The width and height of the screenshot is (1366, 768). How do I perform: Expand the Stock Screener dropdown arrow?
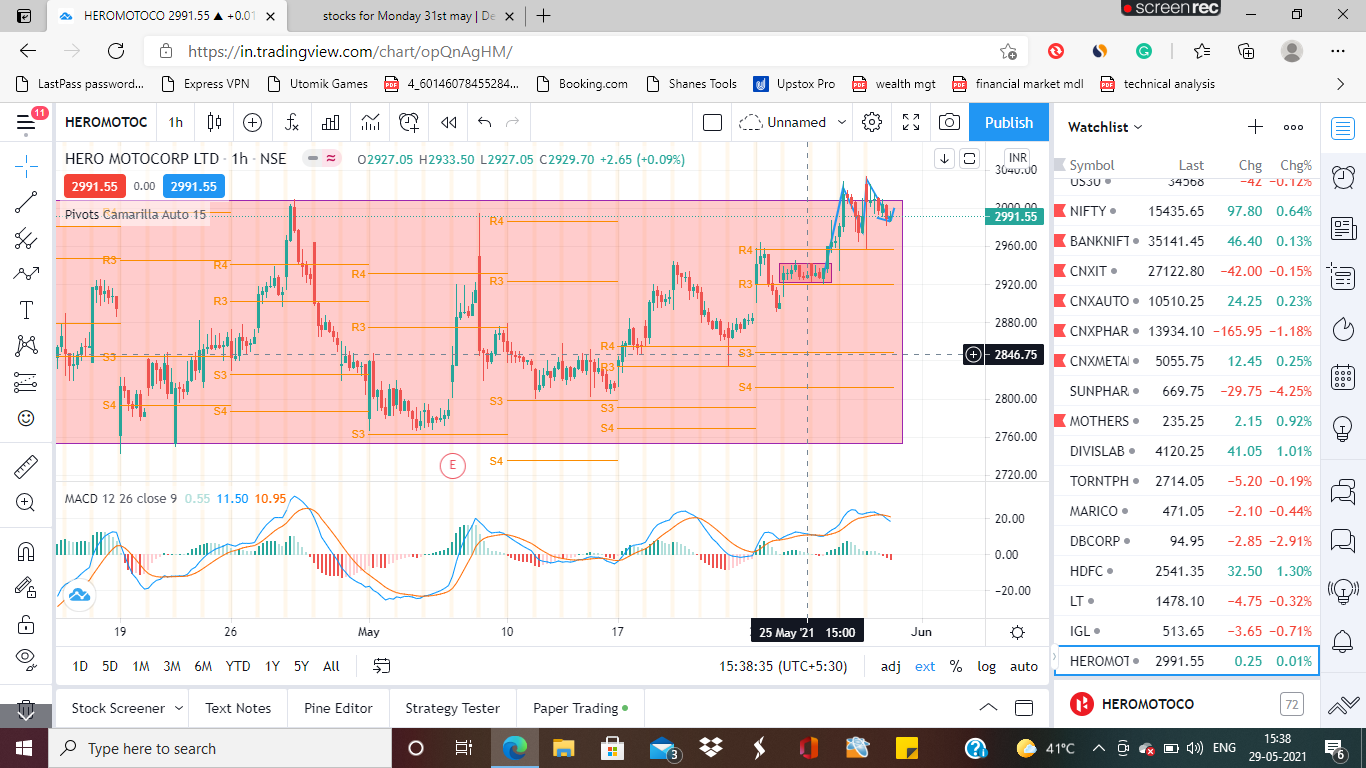(x=179, y=708)
